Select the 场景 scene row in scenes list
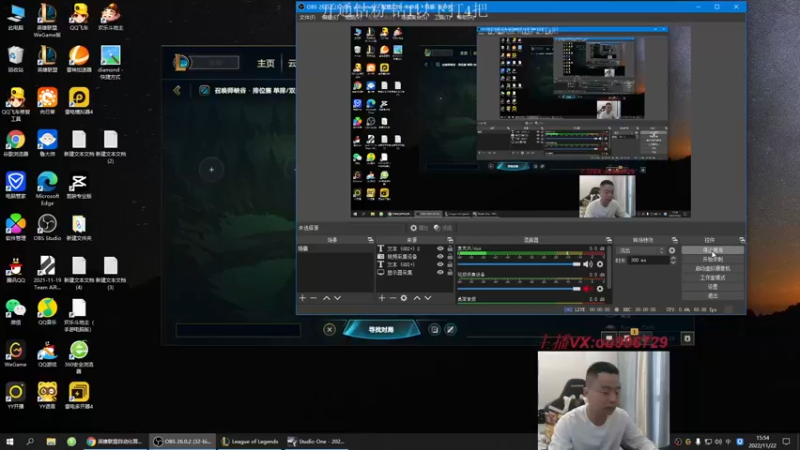This screenshot has width=800, height=450. tap(335, 248)
